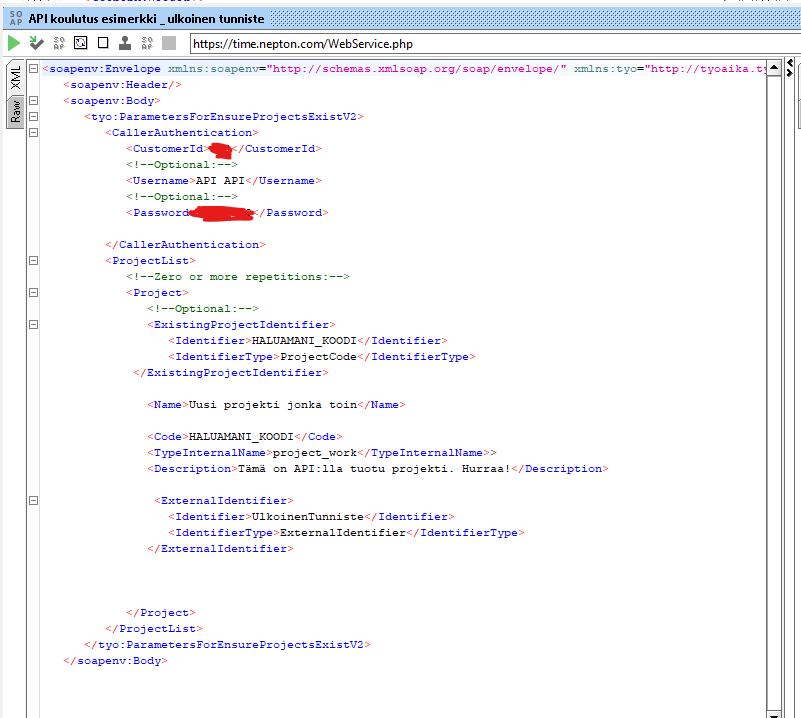
Task: Click the upper panel split arrow at right edge
Action: [x=790, y=62]
